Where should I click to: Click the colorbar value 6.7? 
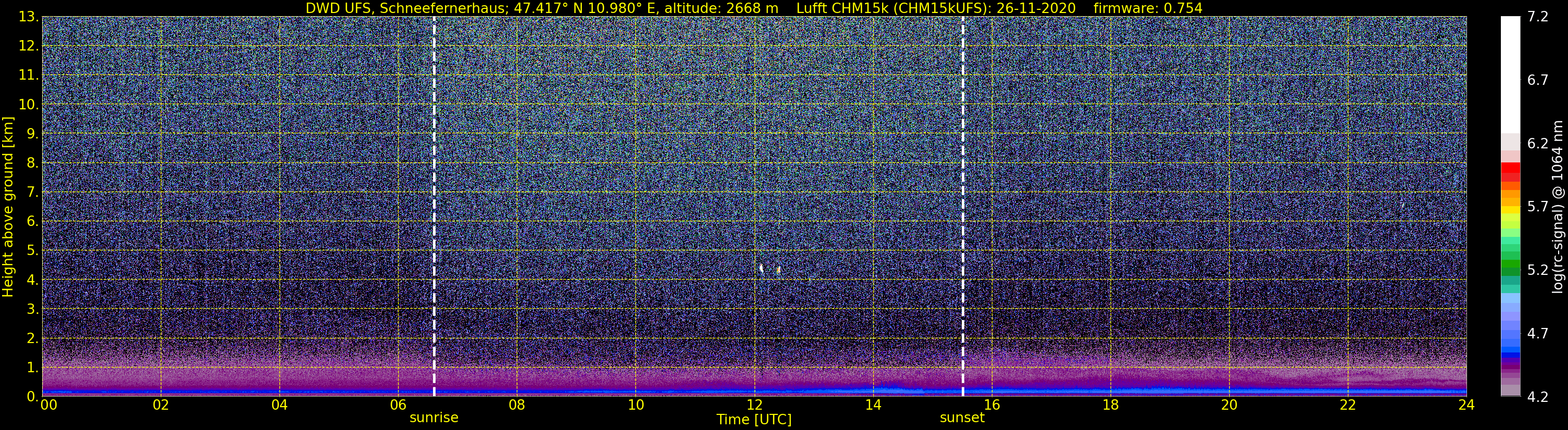pos(1538,80)
